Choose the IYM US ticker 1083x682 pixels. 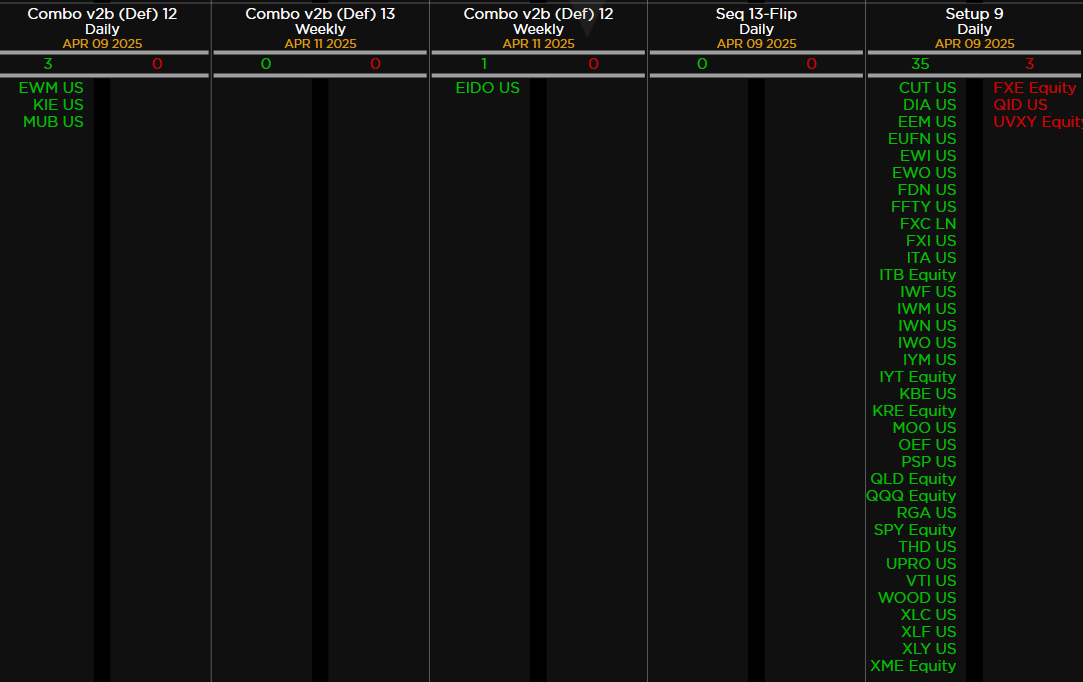tap(930, 360)
